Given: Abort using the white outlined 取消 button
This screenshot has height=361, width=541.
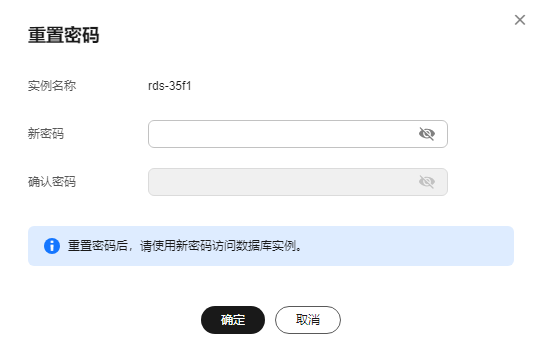Looking at the screenshot, I should pos(308,320).
